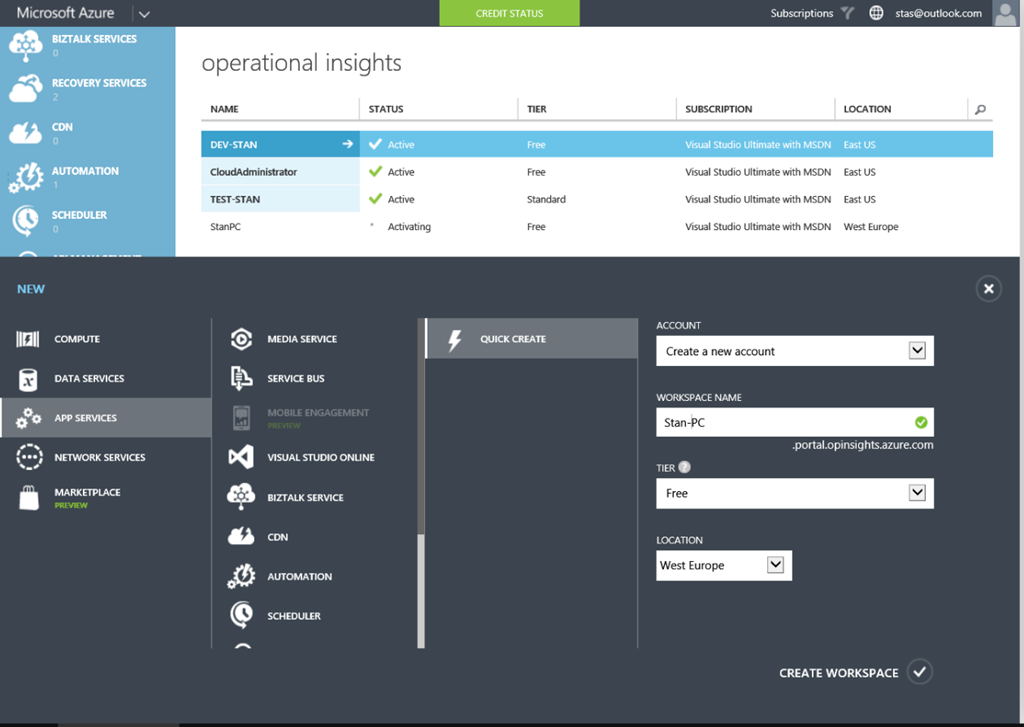Click the Scheduler icon in sidebar
The width and height of the screenshot is (1024, 727).
(25, 219)
